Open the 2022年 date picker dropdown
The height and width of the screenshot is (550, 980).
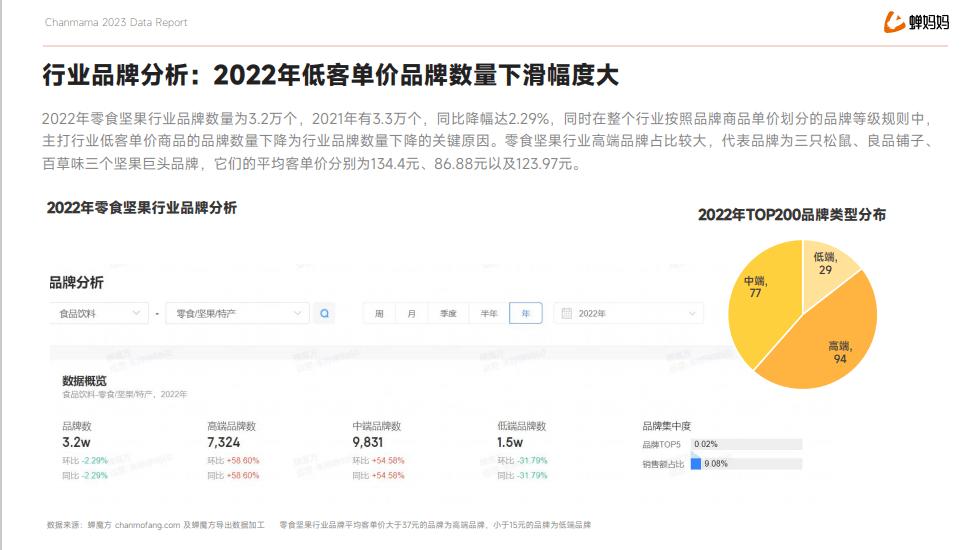pos(628,313)
